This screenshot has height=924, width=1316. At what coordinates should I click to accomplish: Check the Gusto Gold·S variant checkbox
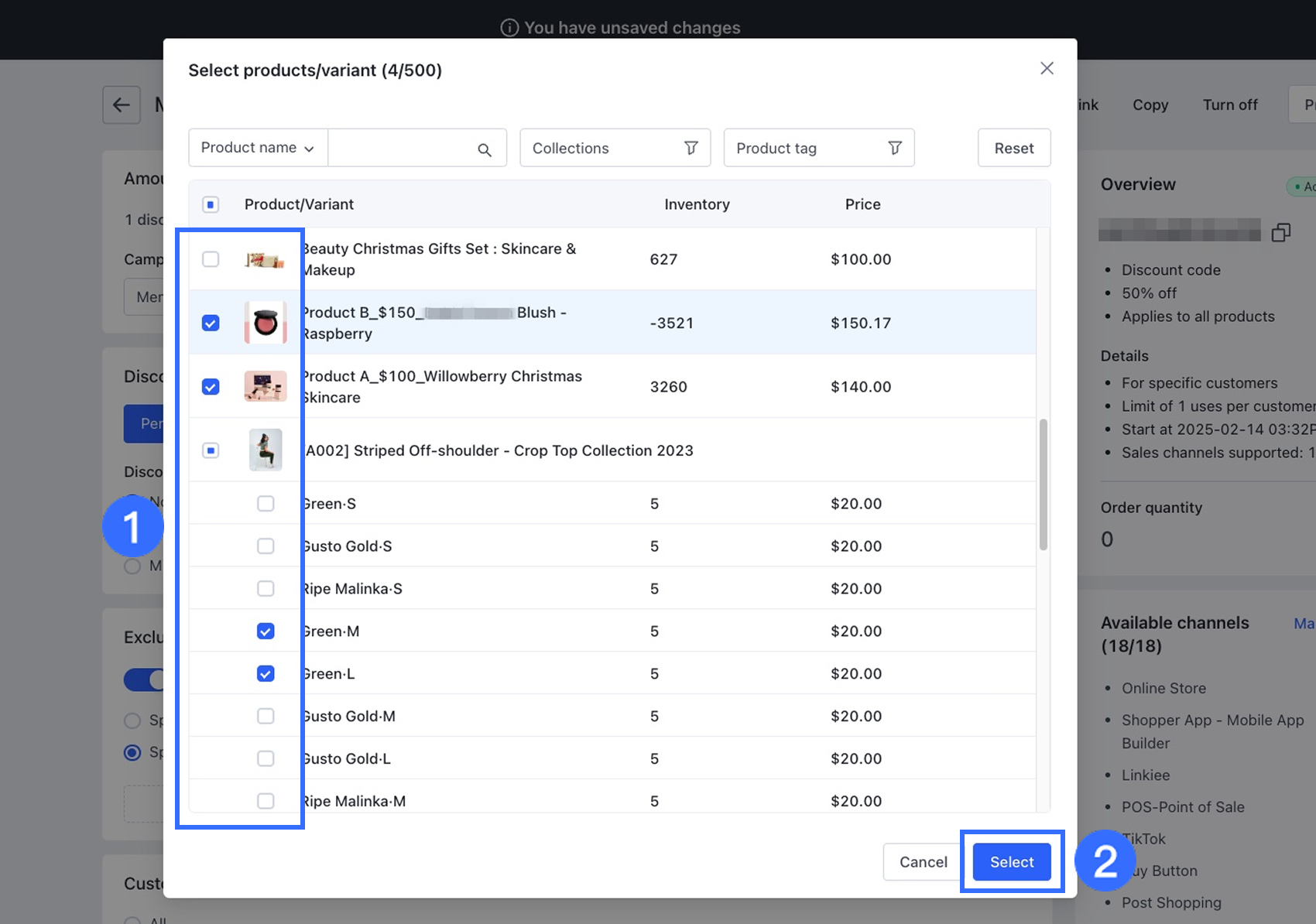pyautogui.click(x=266, y=546)
